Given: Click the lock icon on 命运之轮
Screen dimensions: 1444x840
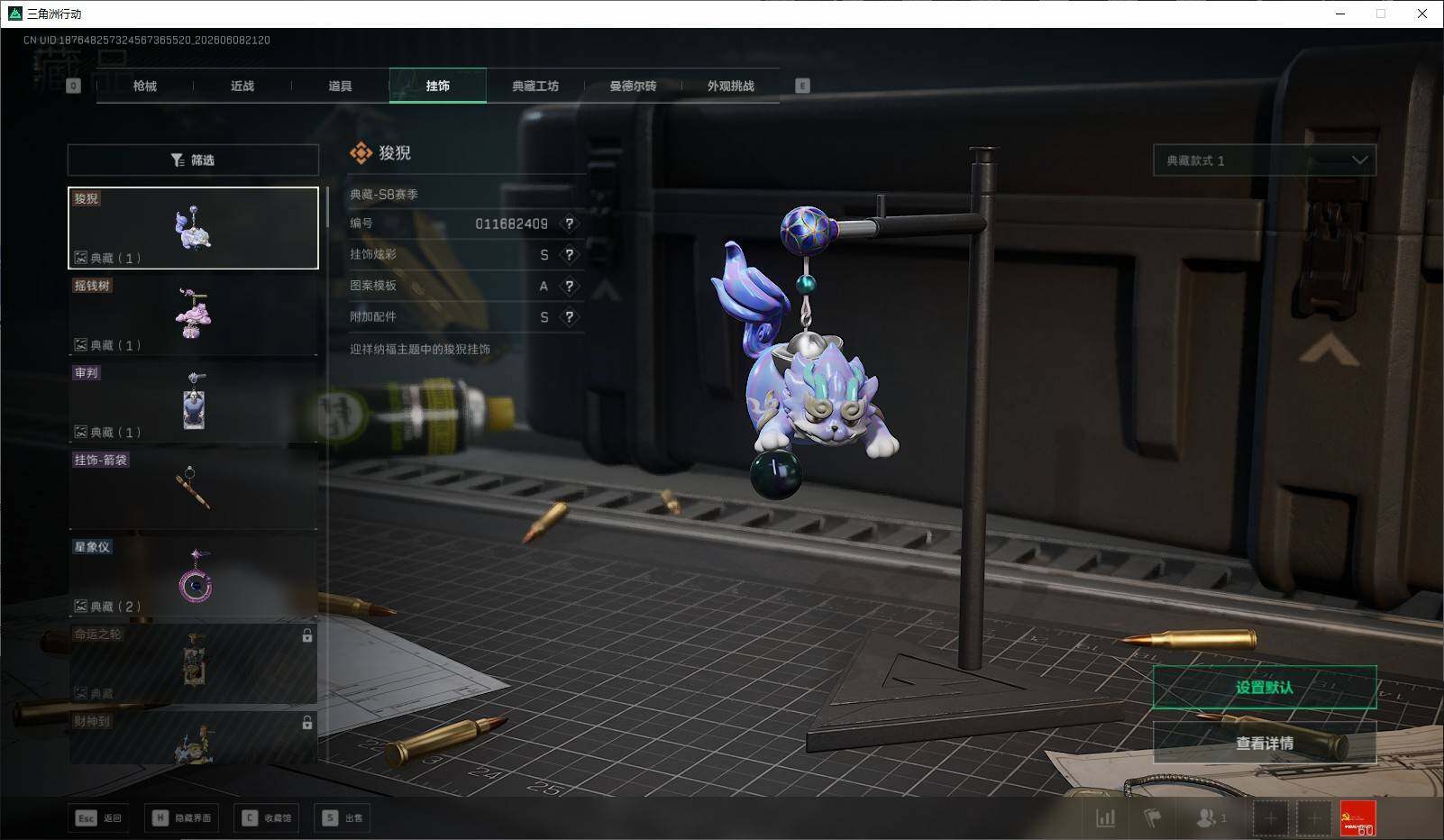Looking at the screenshot, I should point(307,635).
